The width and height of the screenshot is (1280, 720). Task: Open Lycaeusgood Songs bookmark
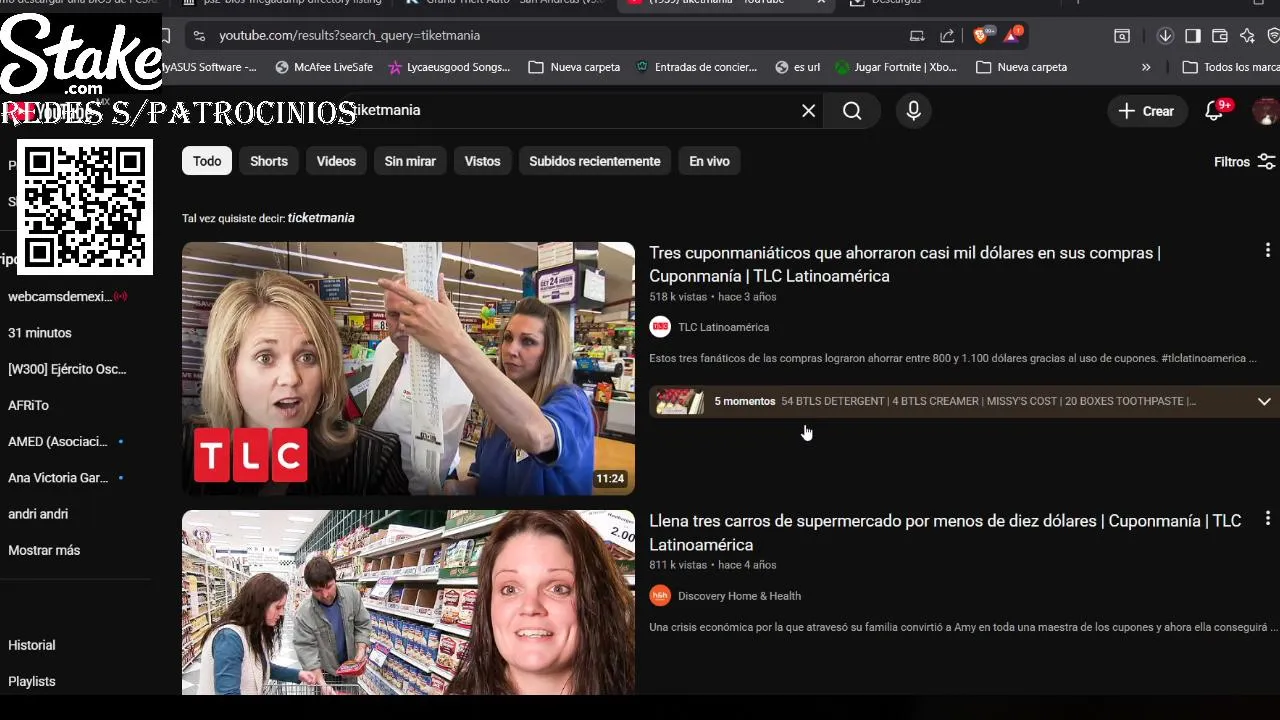coord(449,67)
